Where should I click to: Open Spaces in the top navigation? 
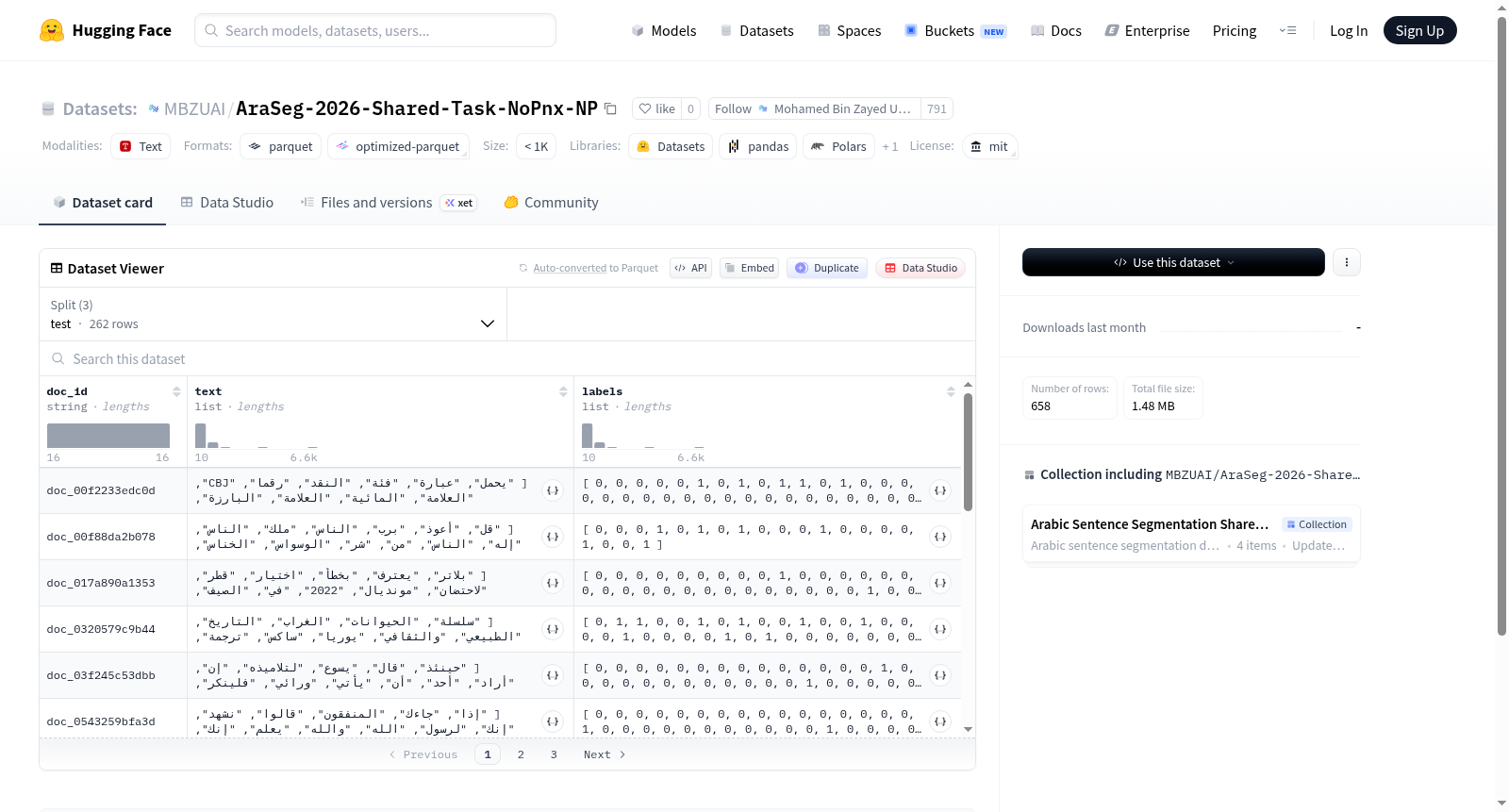850,30
